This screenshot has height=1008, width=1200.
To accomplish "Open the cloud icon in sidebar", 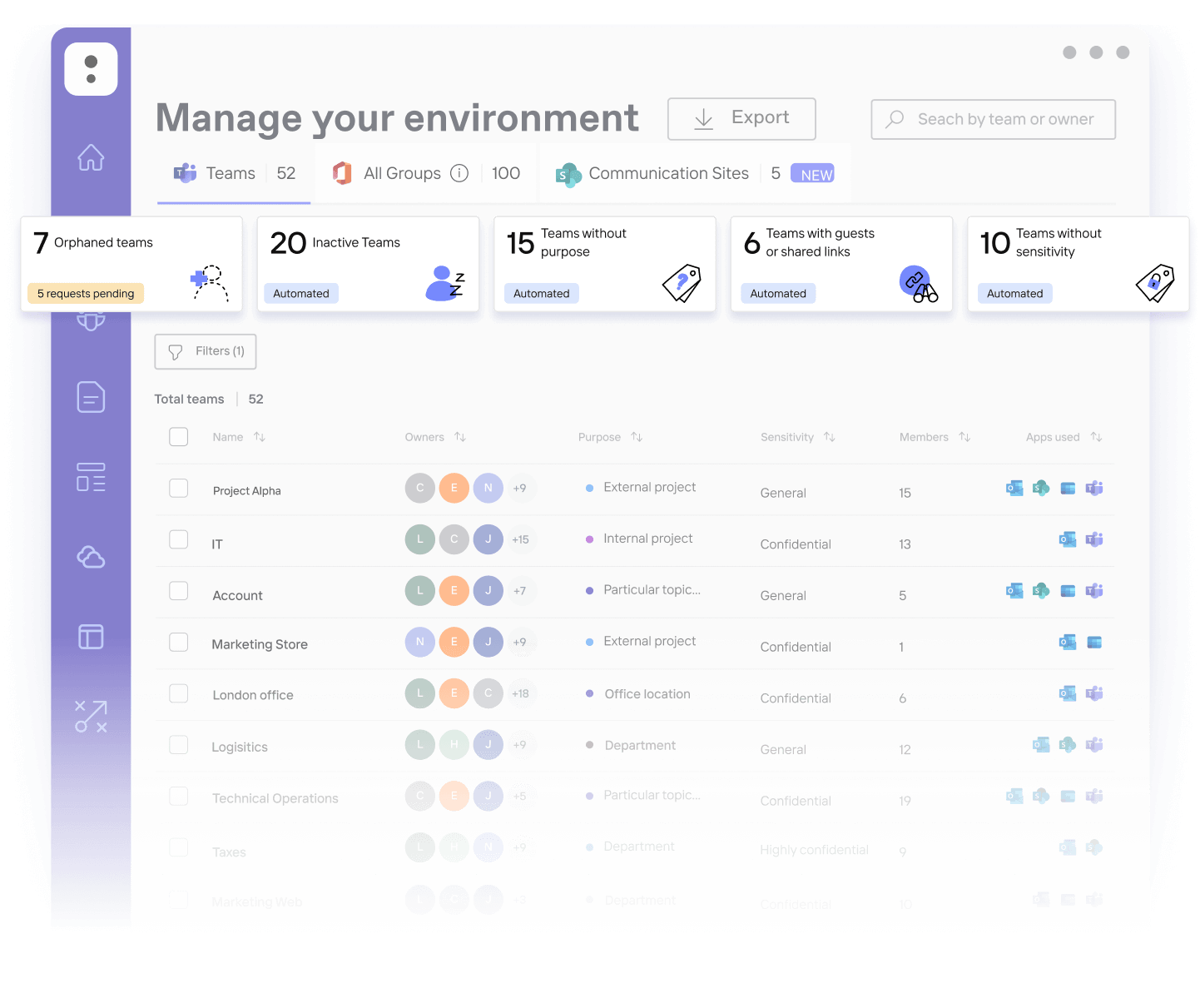I will coord(91,557).
